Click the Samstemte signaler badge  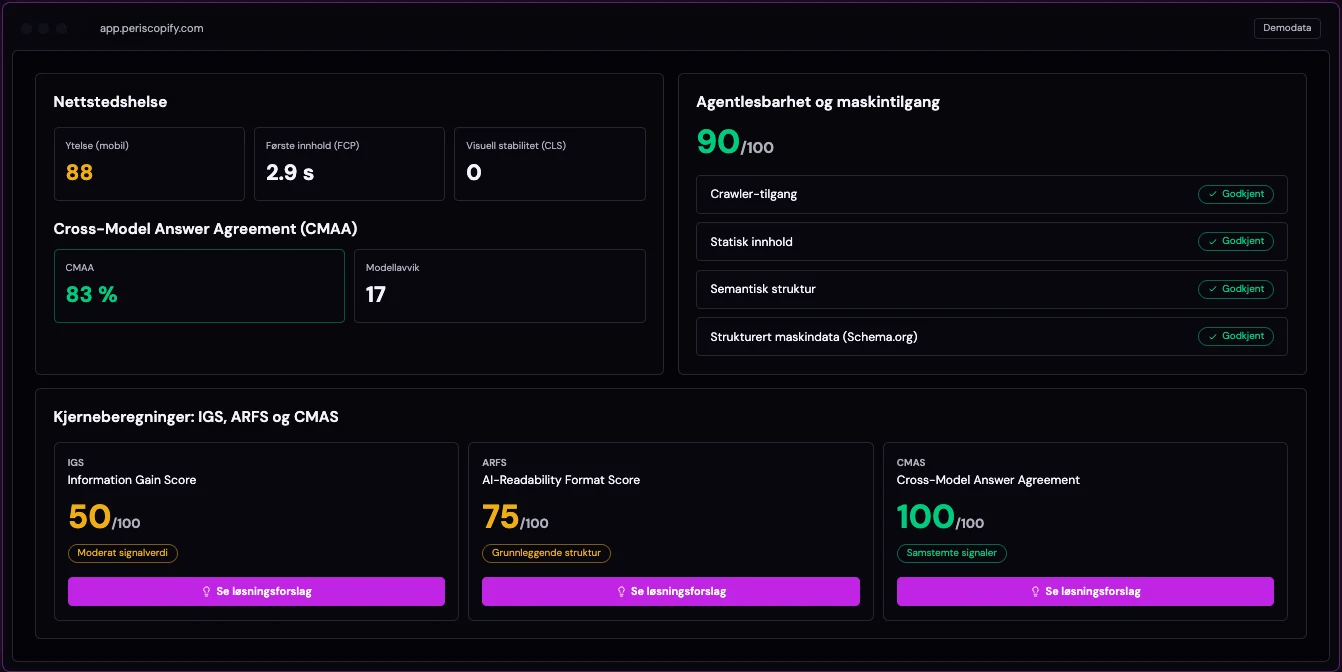pyautogui.click(x=952, y=553)
